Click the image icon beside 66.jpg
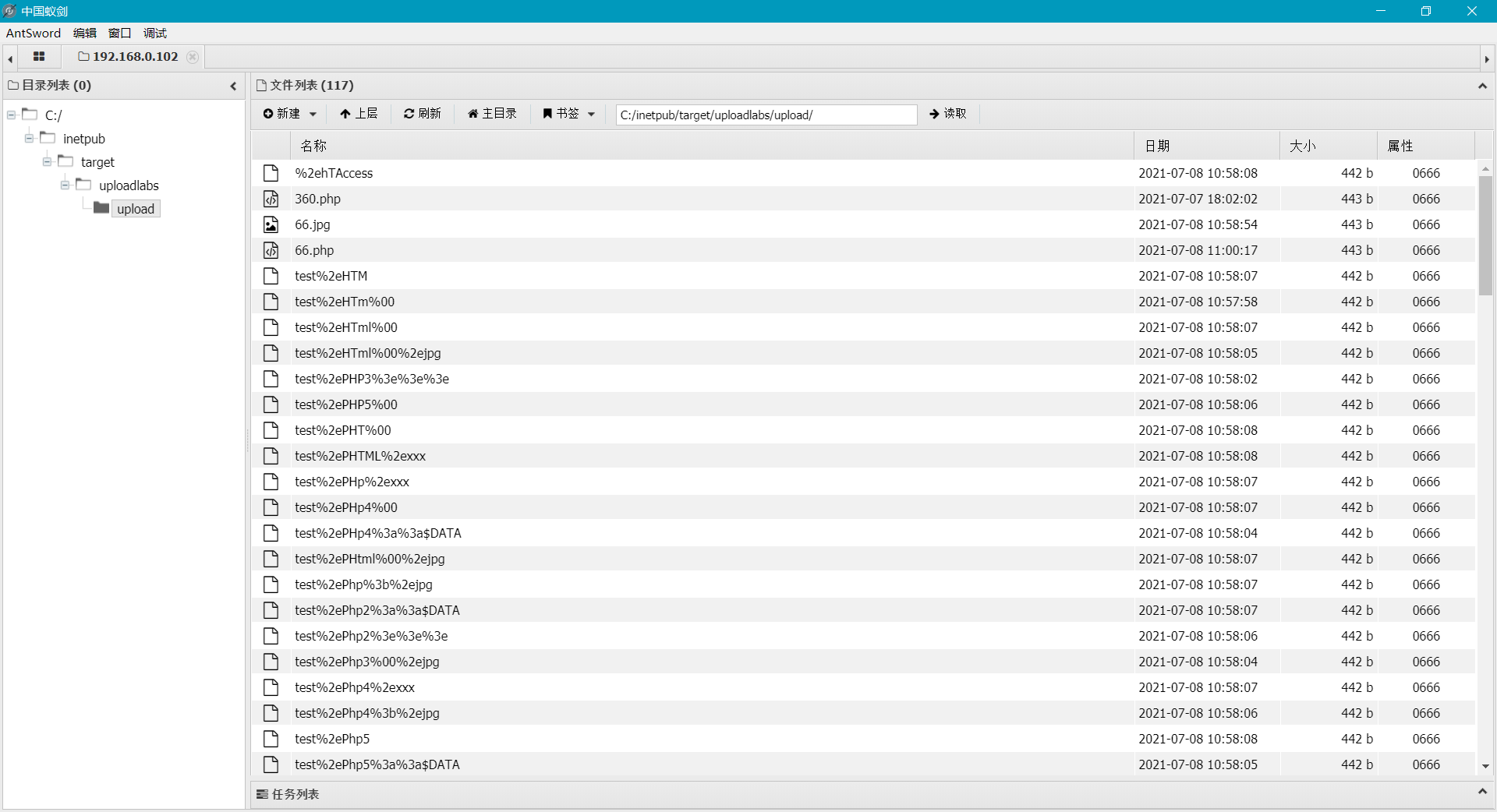Viewport: 1497px width, 812px height. point(271,224)
